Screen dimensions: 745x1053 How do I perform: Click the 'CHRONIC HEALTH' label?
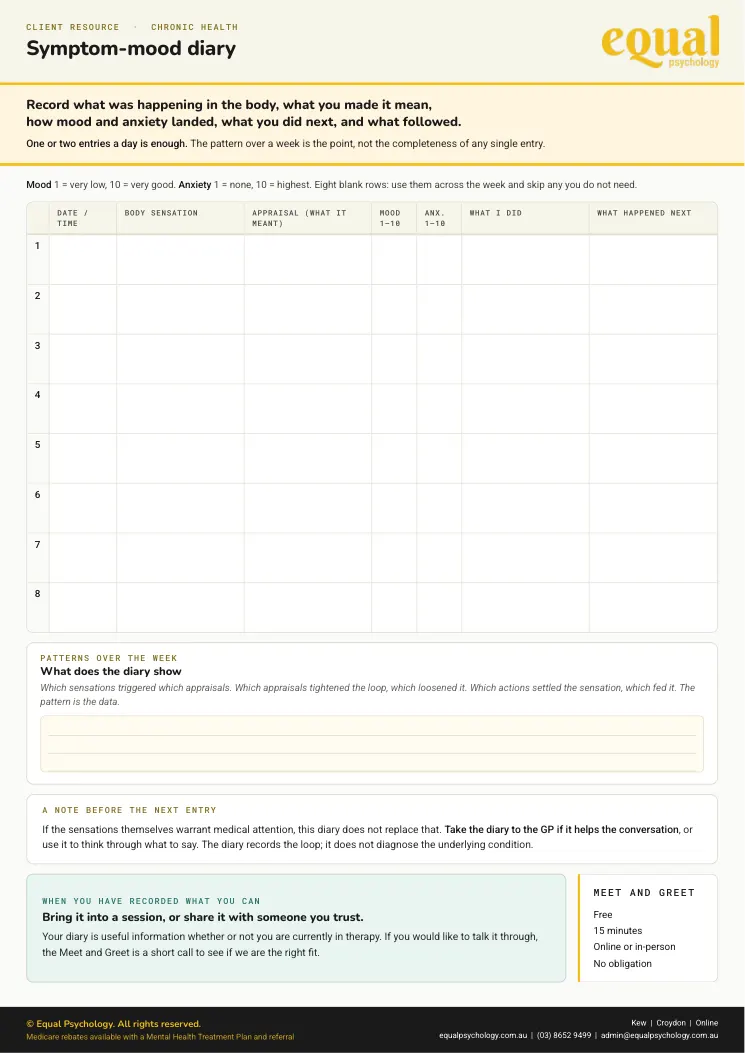tap(194, 27)
